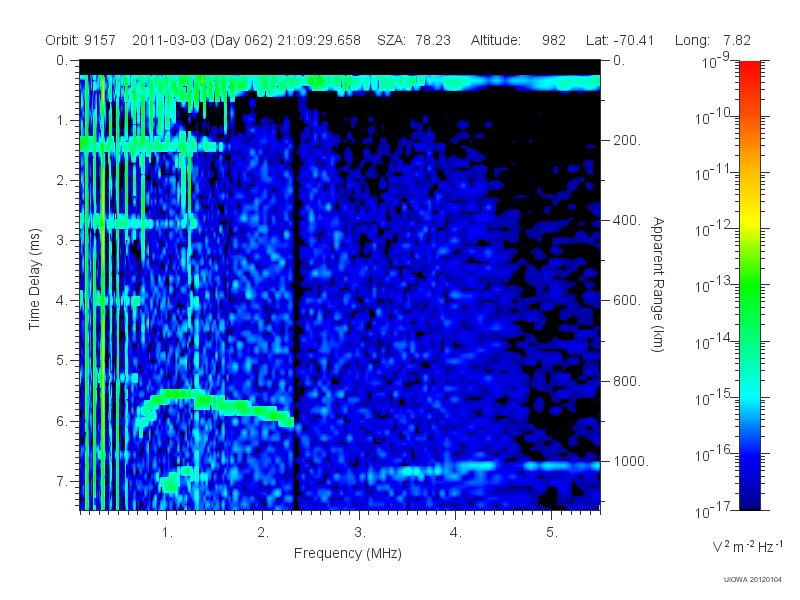This screenshot has width=800, height=600.
Task: Click the Lat: -70.41 label
Action: pos(620,40)
